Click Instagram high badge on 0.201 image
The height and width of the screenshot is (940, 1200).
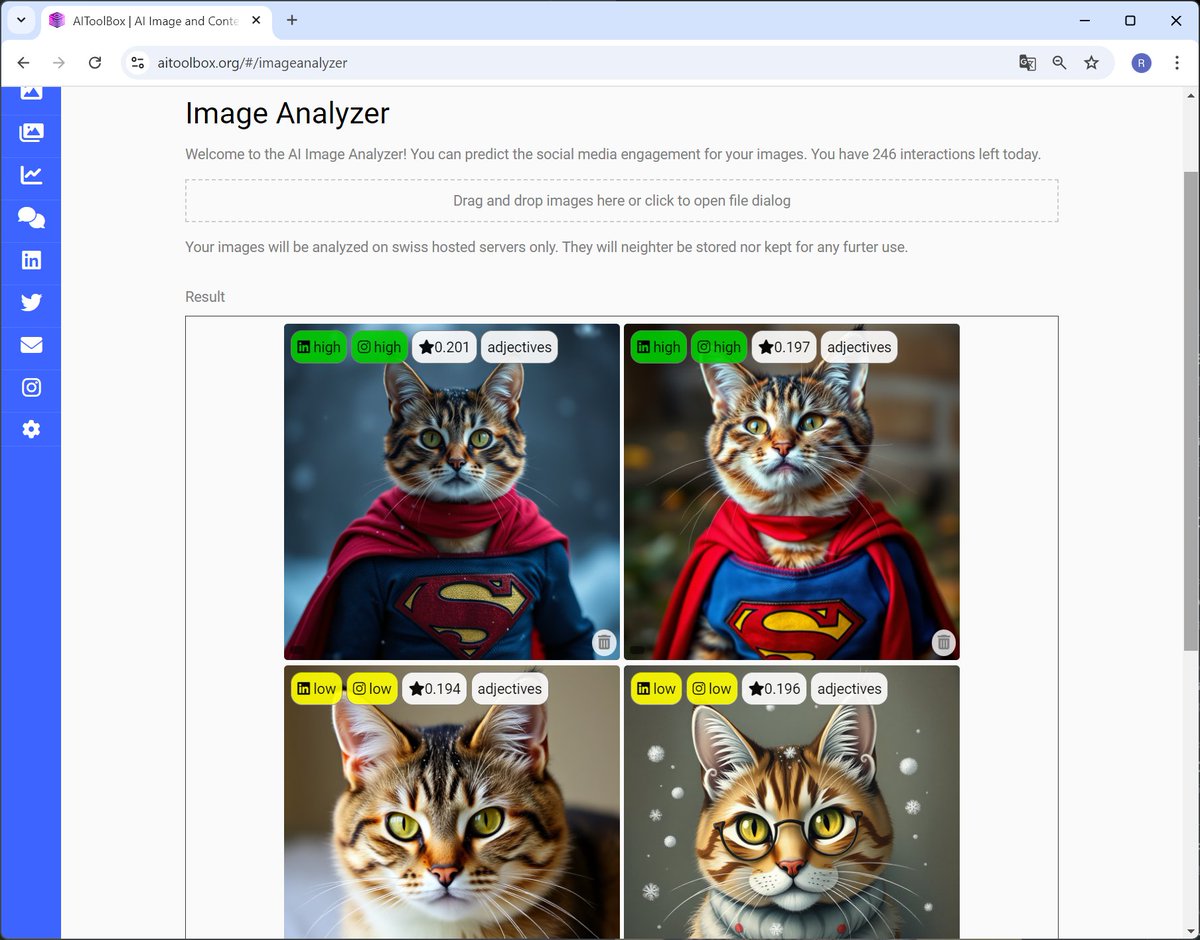pos(379,347)
